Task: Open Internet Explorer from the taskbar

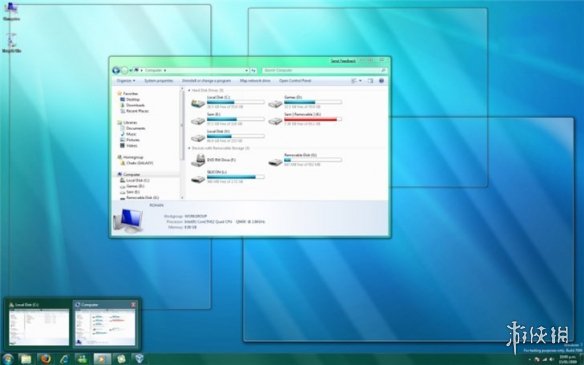Action: pos(64,359)
